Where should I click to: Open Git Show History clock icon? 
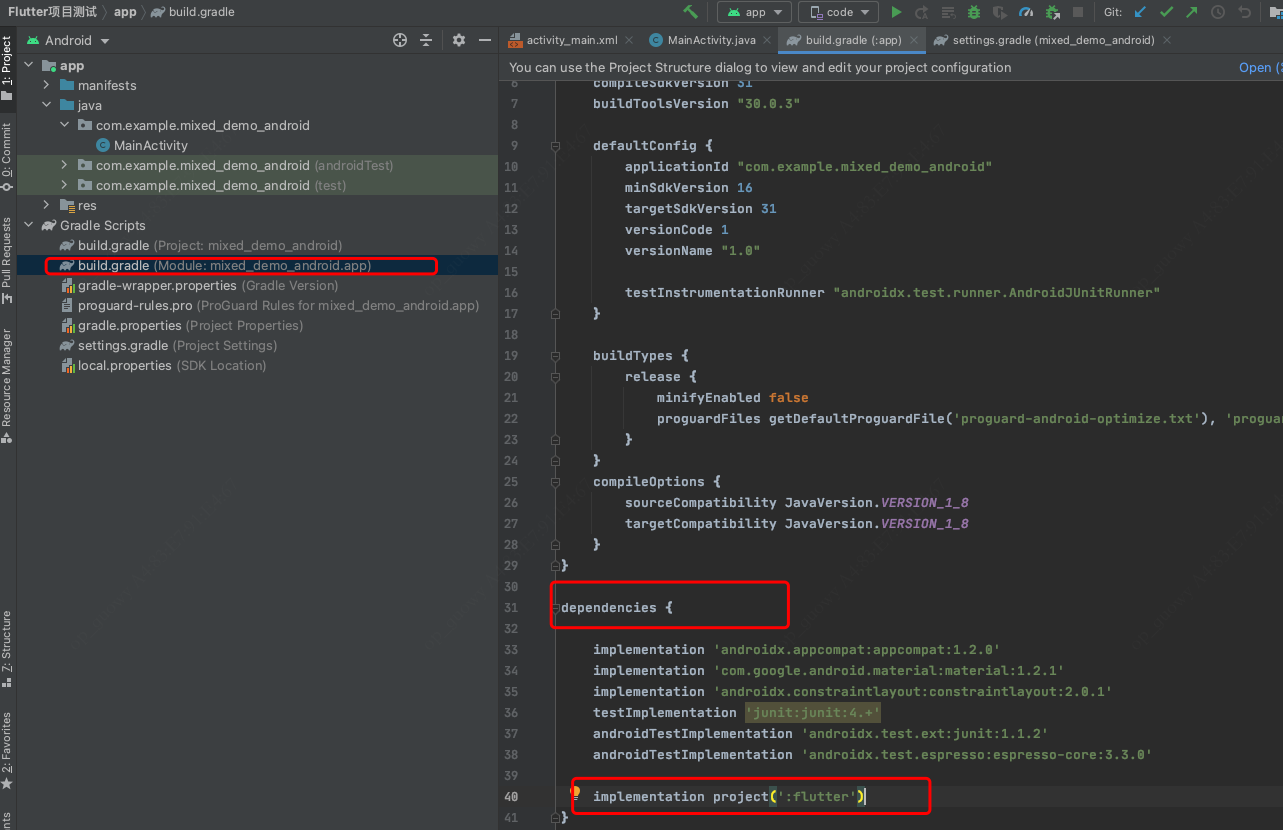[x=1218, y=12]
